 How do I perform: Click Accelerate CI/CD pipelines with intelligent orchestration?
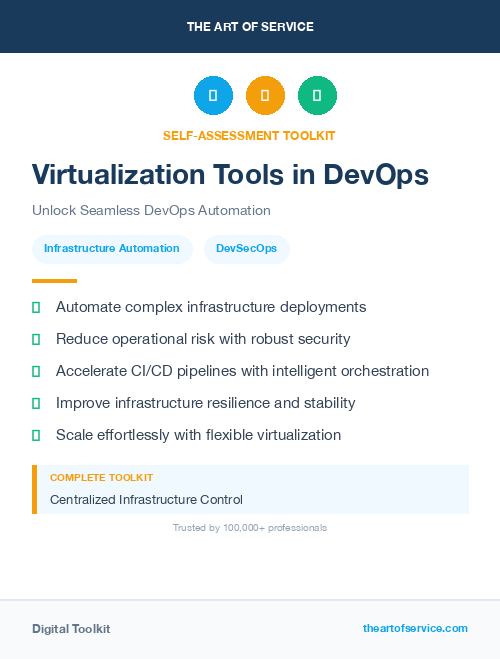coord(242,371)
